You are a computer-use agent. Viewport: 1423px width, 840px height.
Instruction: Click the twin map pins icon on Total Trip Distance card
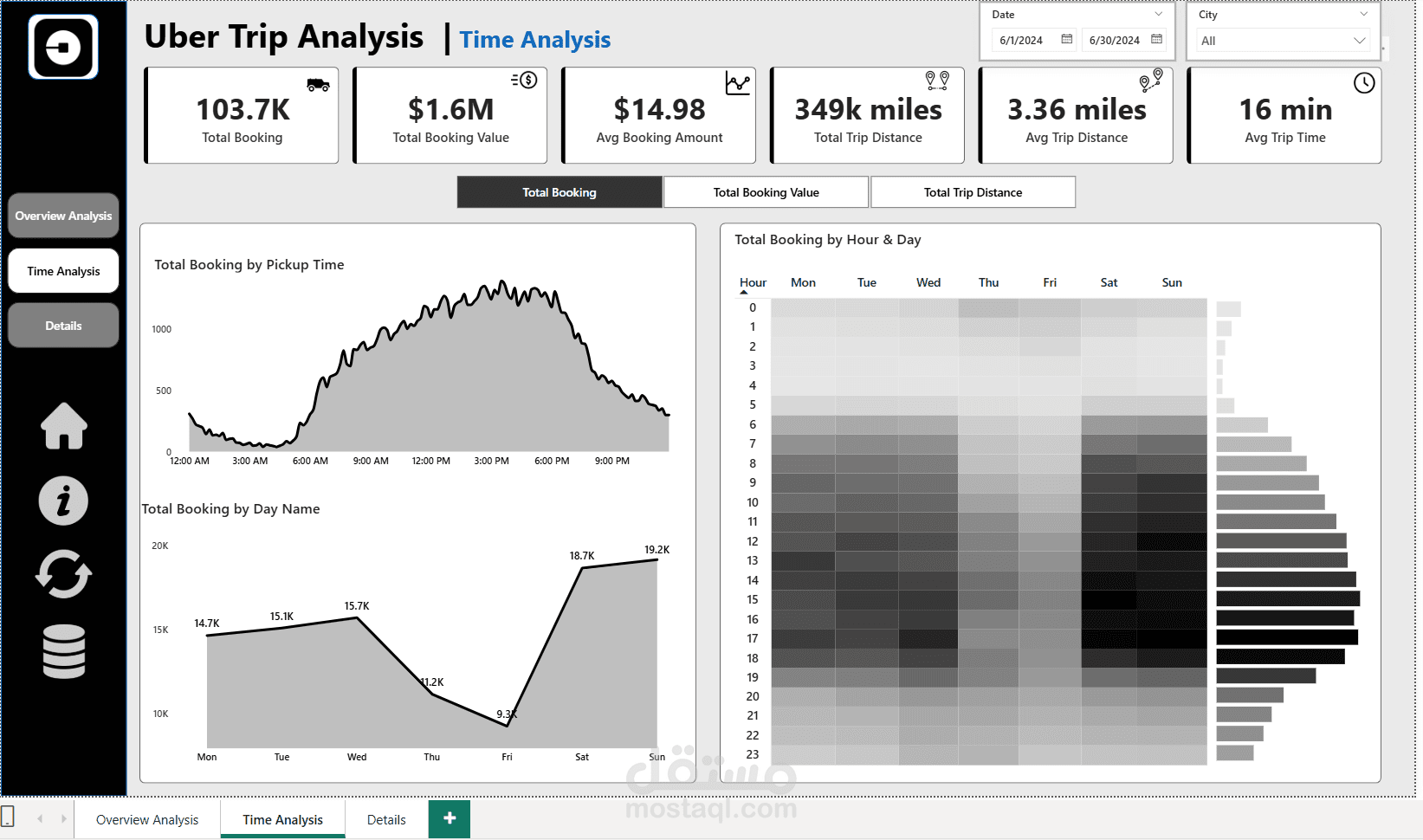click(x=937, y=81)
